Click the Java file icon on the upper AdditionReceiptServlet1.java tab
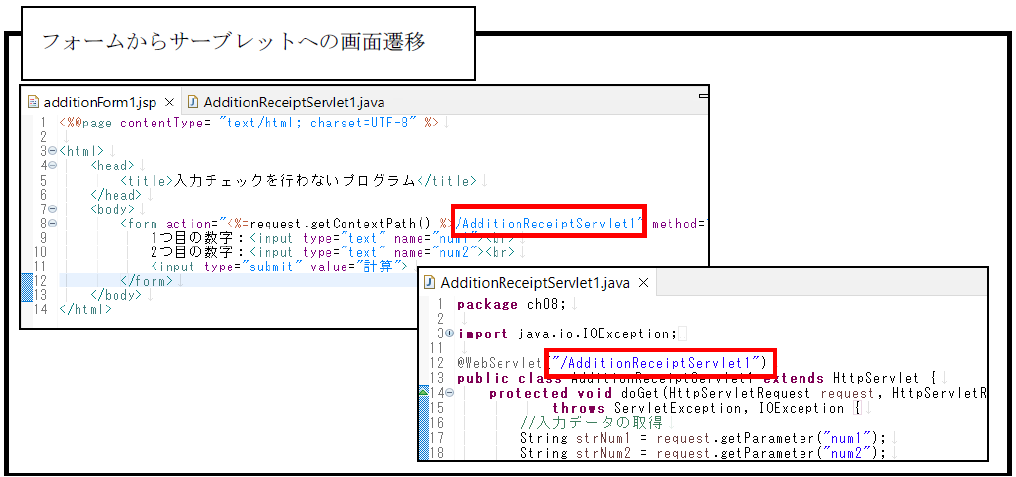This screenshot has height=477, width=1016. 193,102
